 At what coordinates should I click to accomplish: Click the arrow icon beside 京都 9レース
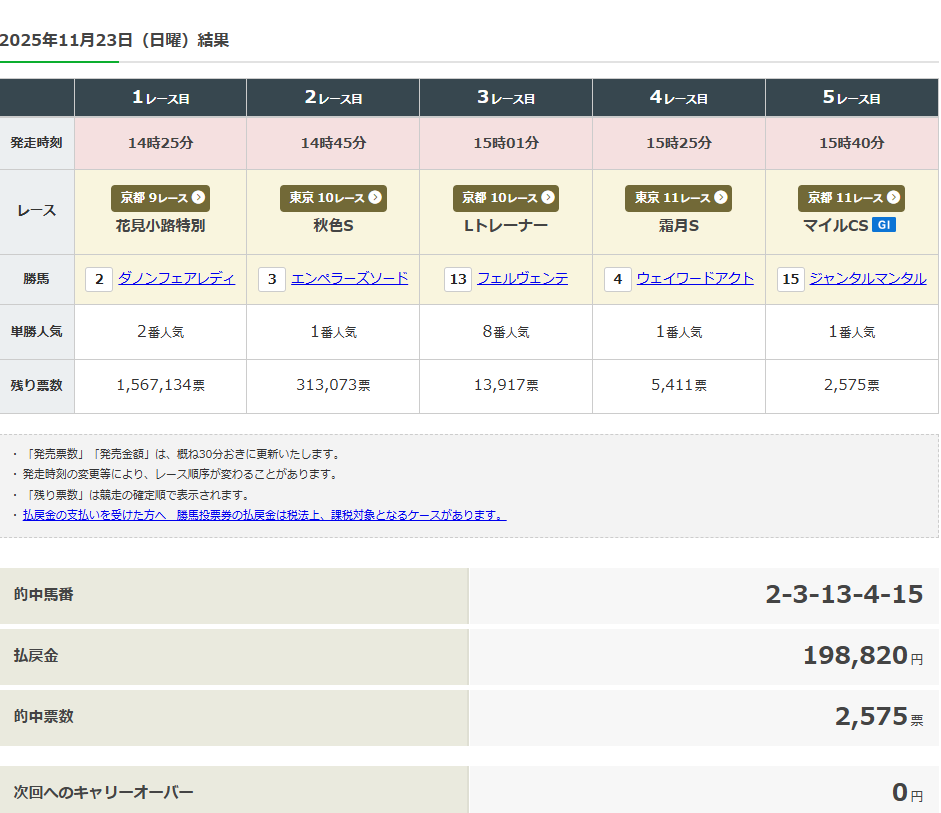click(198, 198)
